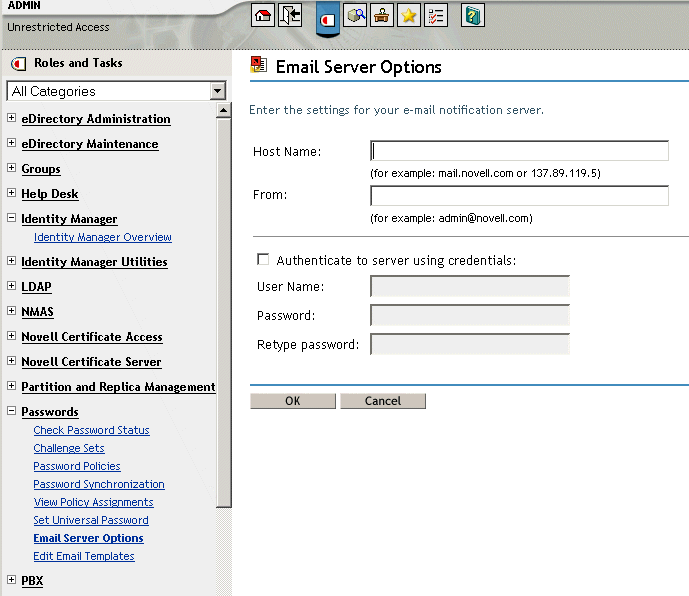Click the Password field

click(470, 315)
